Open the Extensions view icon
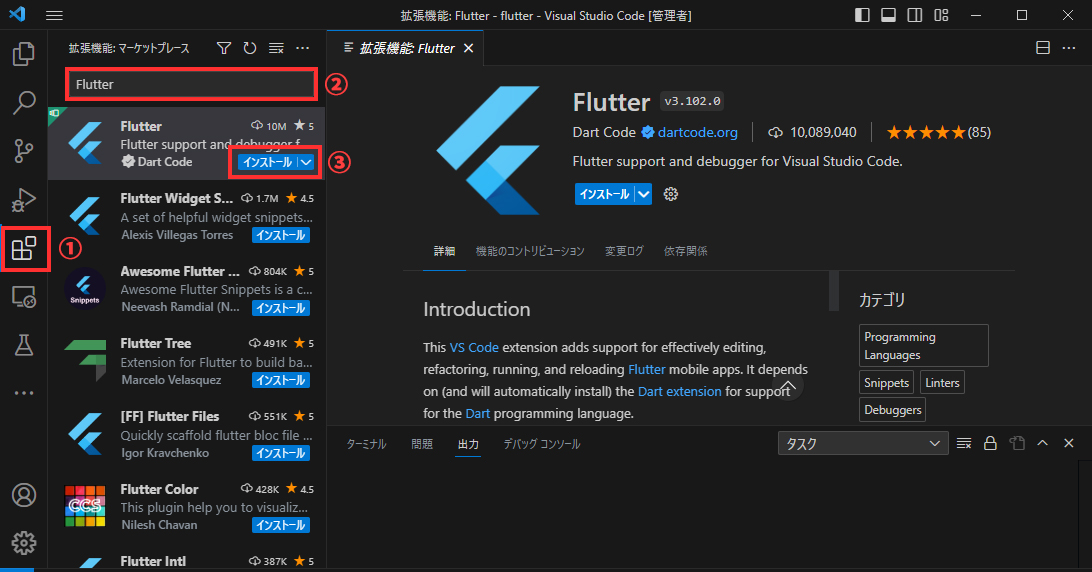 coord(24,249)
